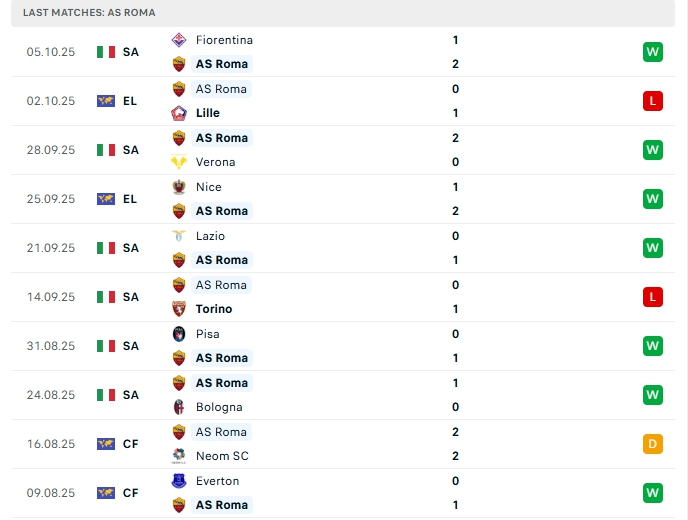Open the Verona team link

pyautogui.click(x=216, y=162)
